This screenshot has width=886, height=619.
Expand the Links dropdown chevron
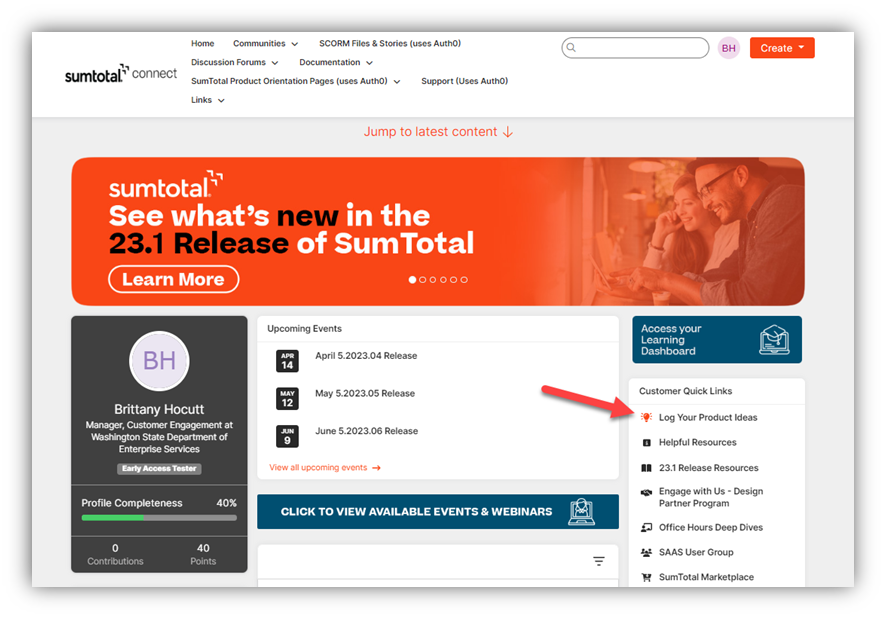click(x=222, y=101)
